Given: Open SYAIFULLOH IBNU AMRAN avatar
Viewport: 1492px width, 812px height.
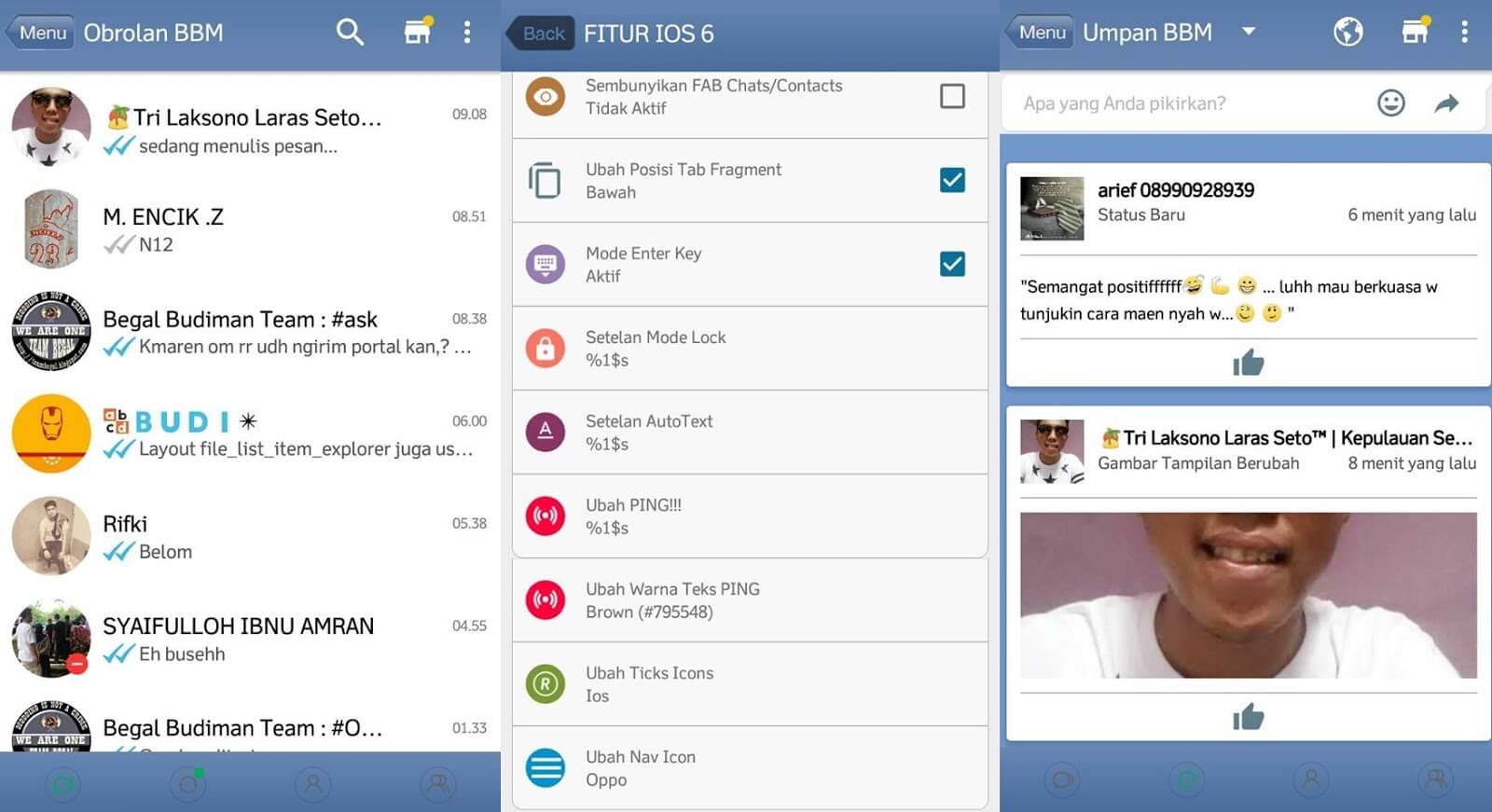Looking at the screenshot, I should click(51, 639).
